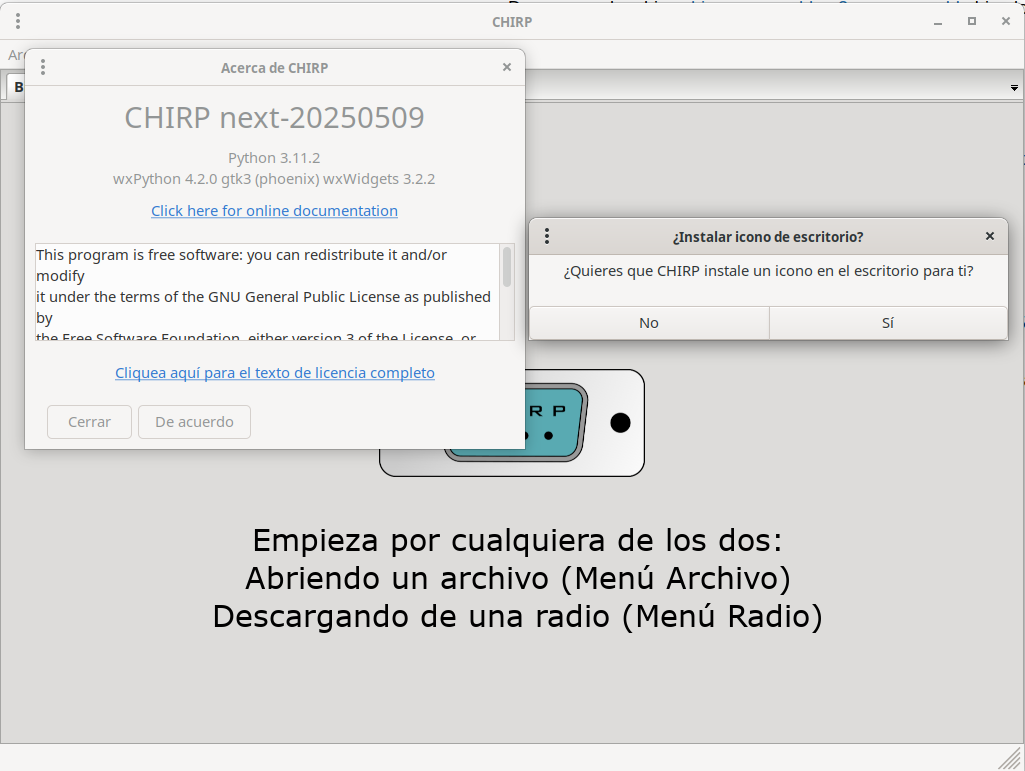1025x771 pixels.
Task: Click the black knob on the radio graphic
Action: [x=620, y=422]
